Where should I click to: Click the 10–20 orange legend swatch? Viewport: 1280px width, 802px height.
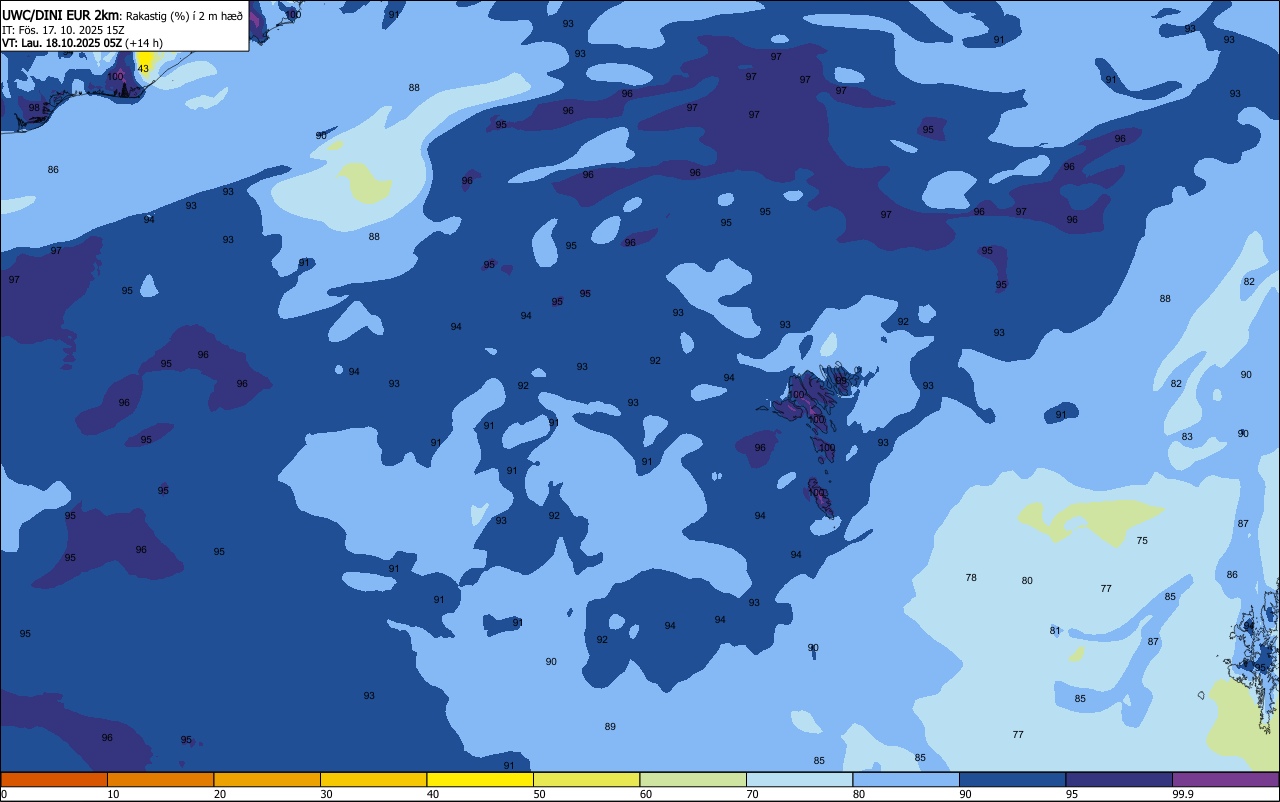coord(160,779)
